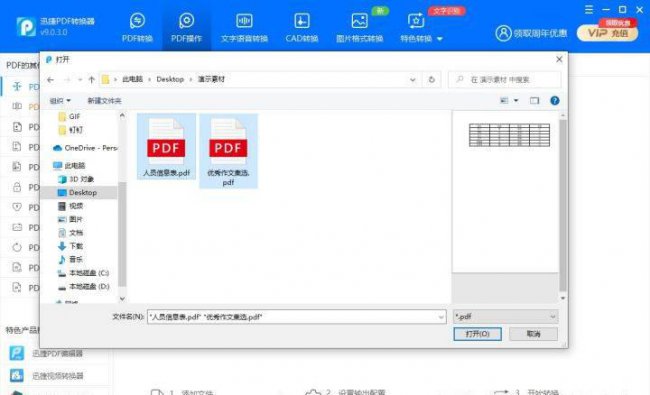650x395 pixels.
Task: Click 演示素材 in the address breadcrumb
Action: coord(211,79)
